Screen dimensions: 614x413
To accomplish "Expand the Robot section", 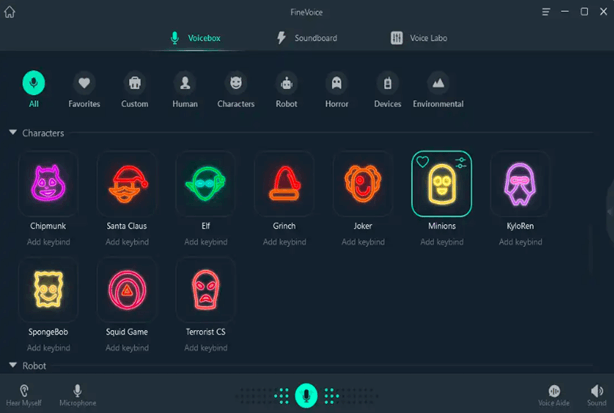I will [13, 366].
